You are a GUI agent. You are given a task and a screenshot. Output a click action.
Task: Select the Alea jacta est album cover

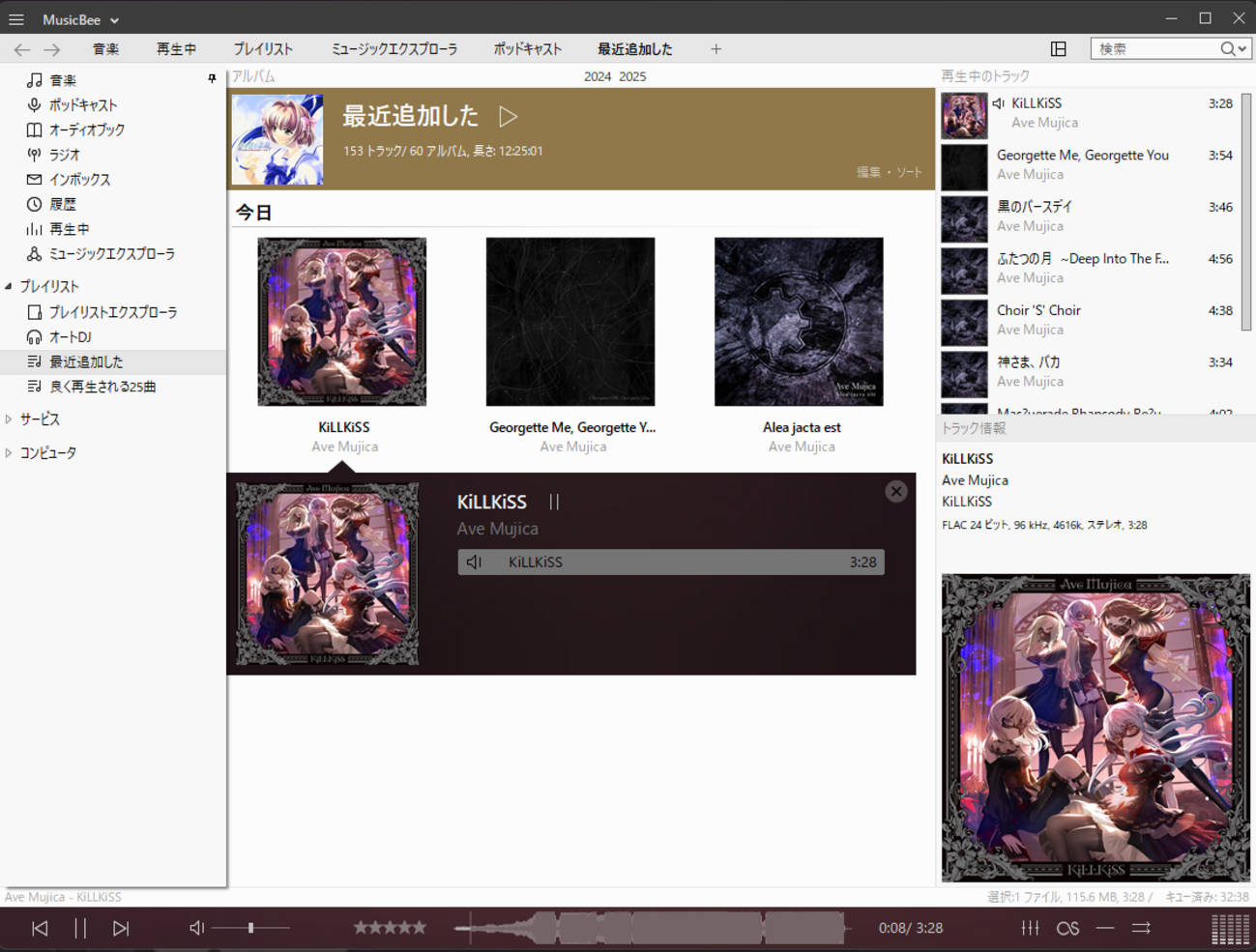coord(799,322)
